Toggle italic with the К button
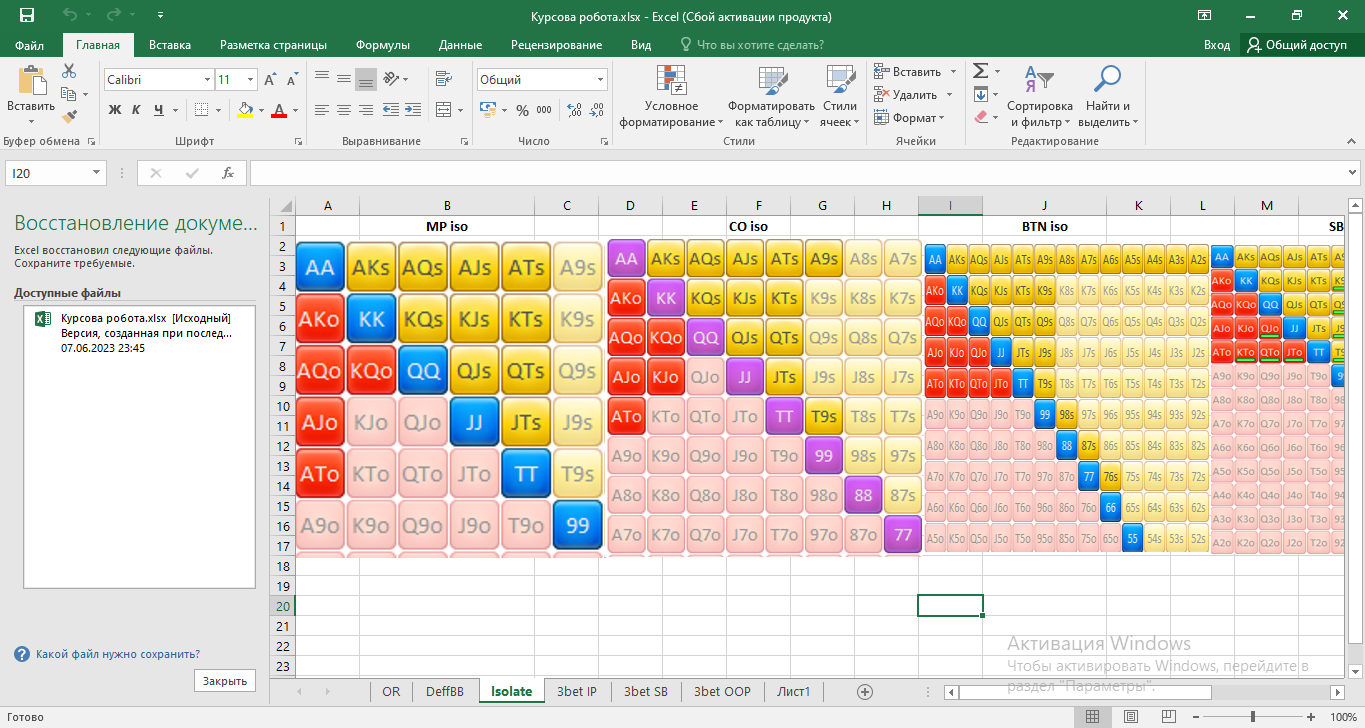The height and width of the screenshot is (728, 1365). (x=138, y=110)
